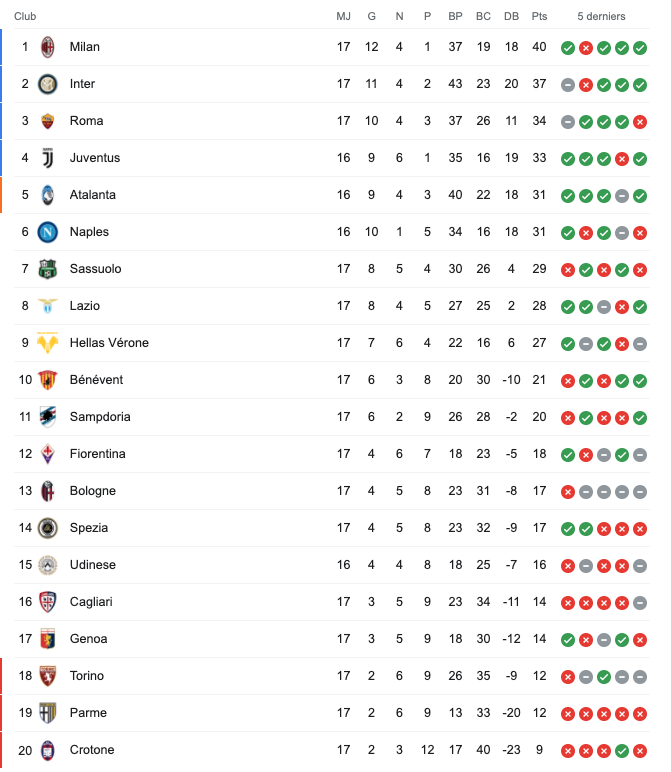
Task: Select the Torino row name
Action: click(x=87, y=676)
